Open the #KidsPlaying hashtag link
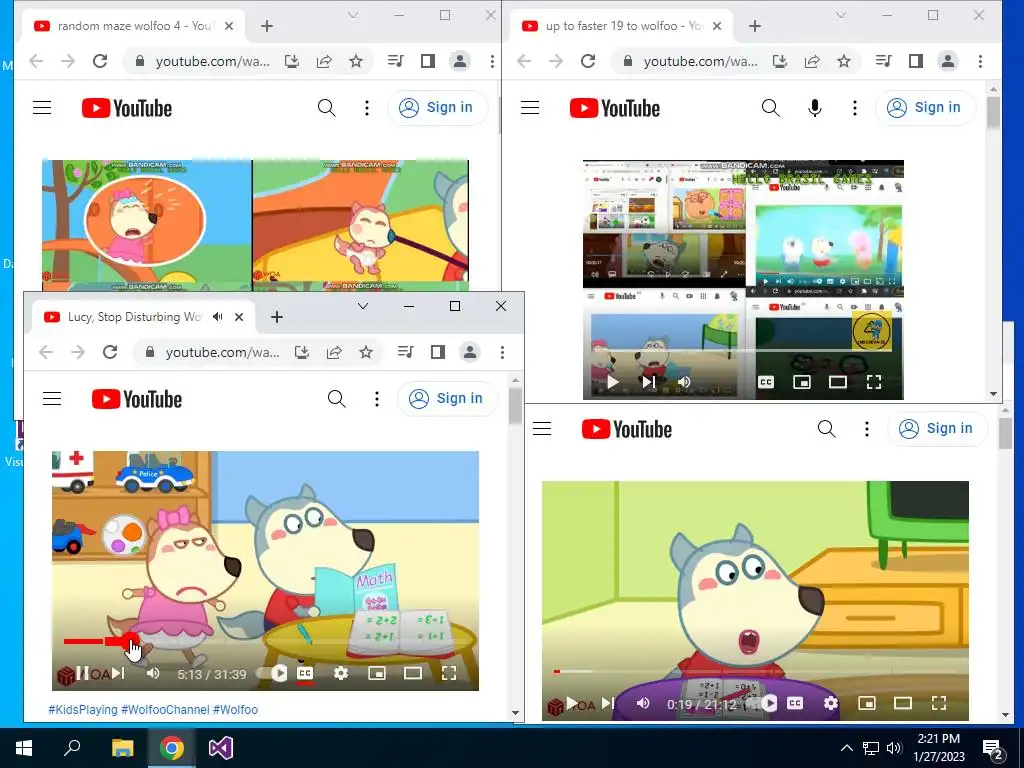The width and height of the screenshot is (1024, 768). 83,709
